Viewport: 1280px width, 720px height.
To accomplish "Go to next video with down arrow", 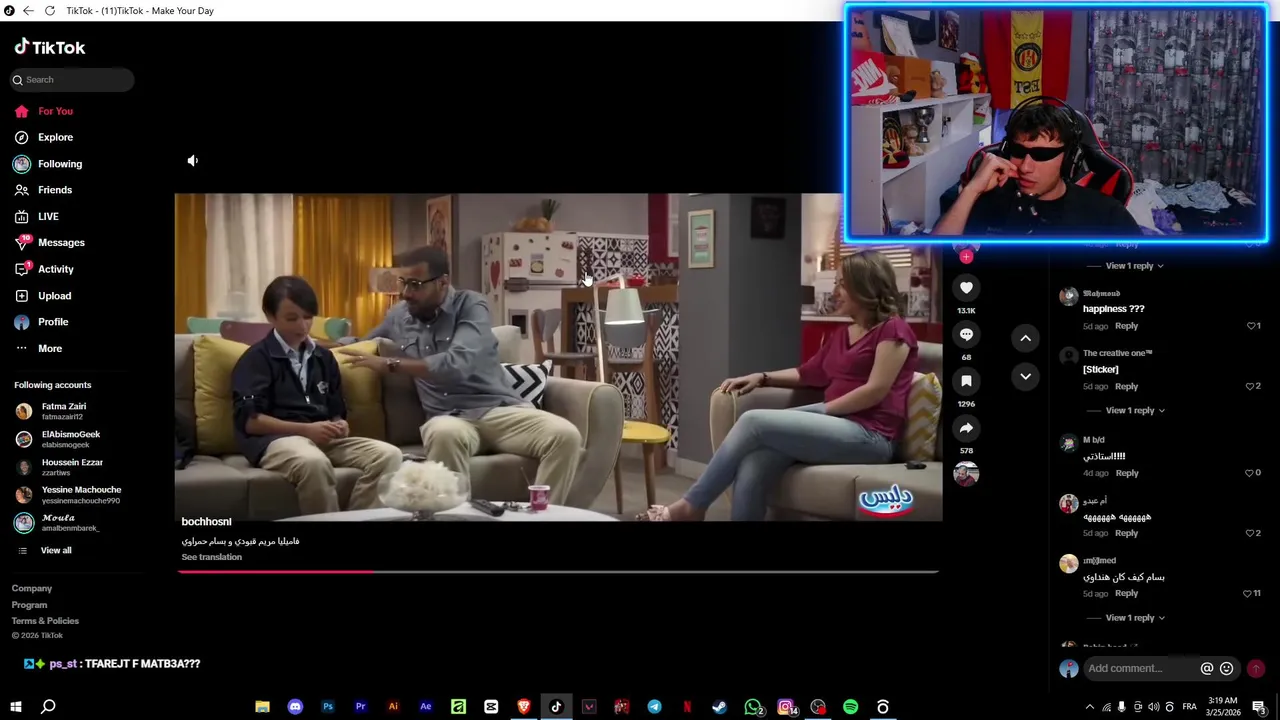I will click(x=1025, y=376).
